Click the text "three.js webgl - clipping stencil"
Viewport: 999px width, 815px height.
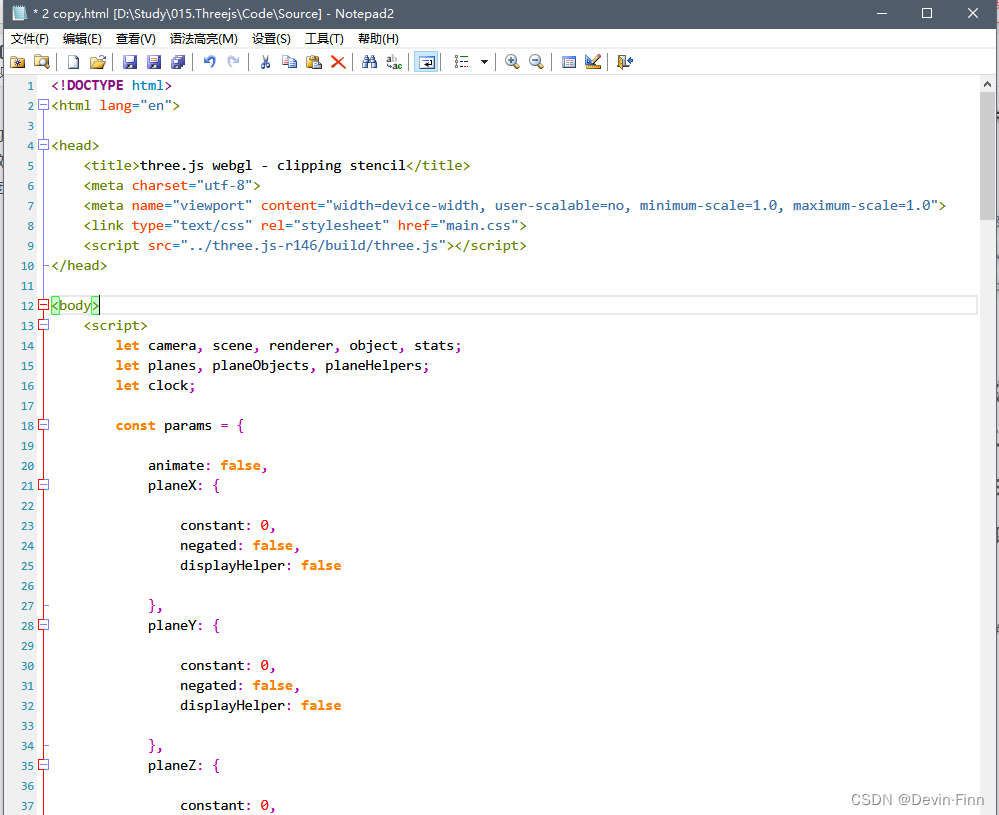pos(273,166)
